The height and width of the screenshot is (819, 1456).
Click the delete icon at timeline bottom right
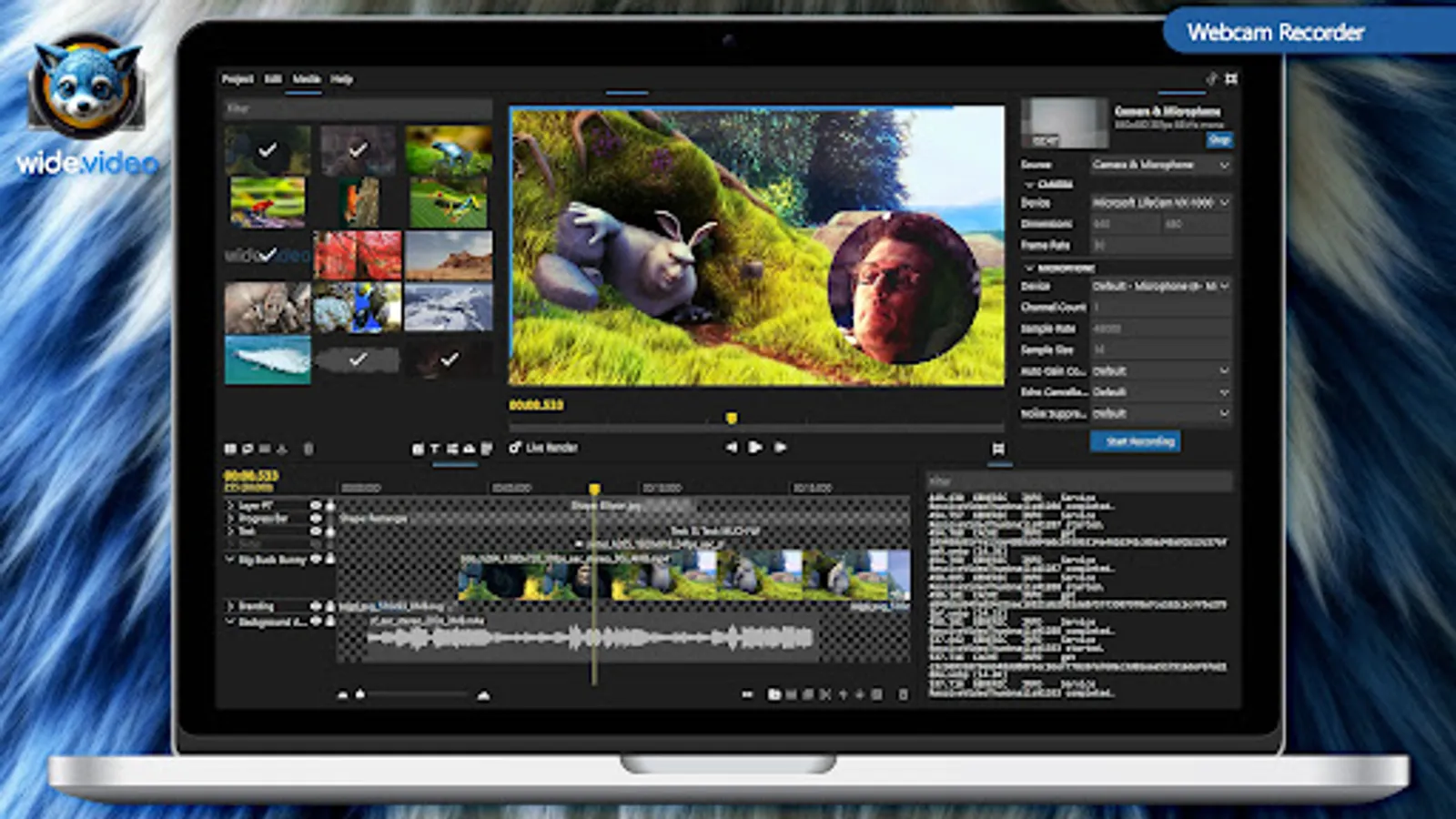[903, 694]
